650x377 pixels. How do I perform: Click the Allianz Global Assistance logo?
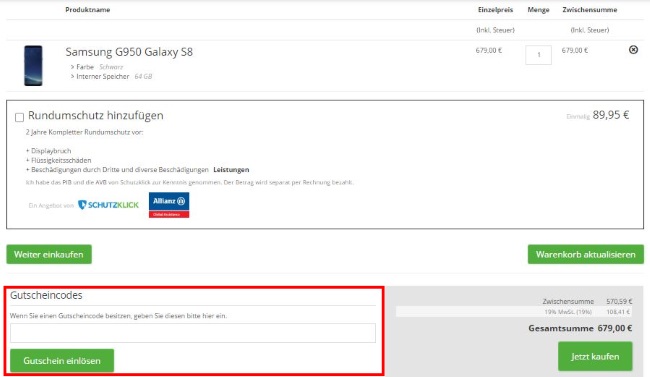click(x=169, y=205)
